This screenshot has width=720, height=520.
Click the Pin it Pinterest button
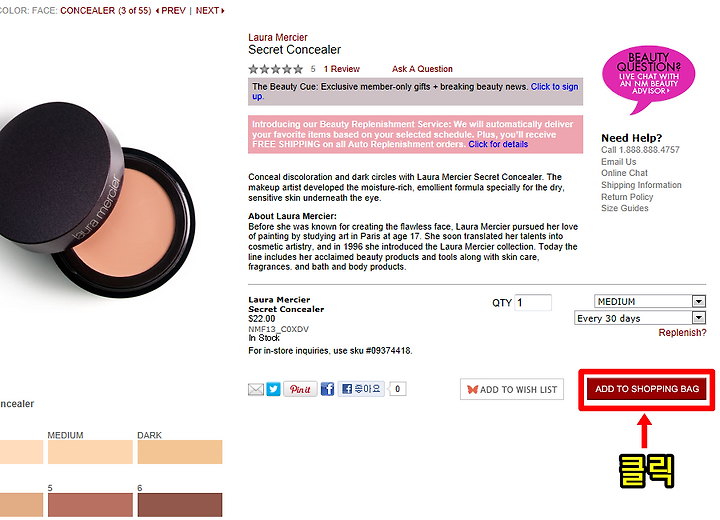click(x=300, y=389)
